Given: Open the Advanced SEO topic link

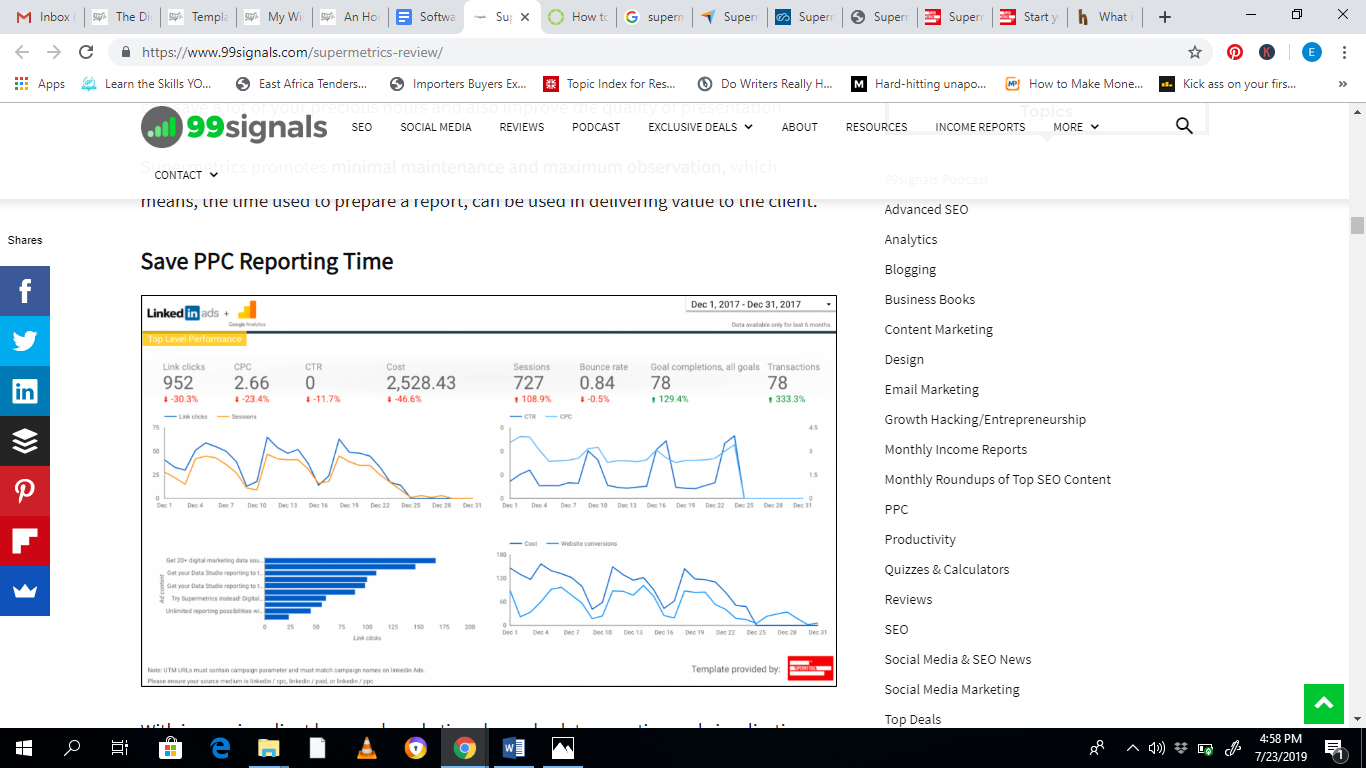Looking at the screenshot, I should pos(926,209).
